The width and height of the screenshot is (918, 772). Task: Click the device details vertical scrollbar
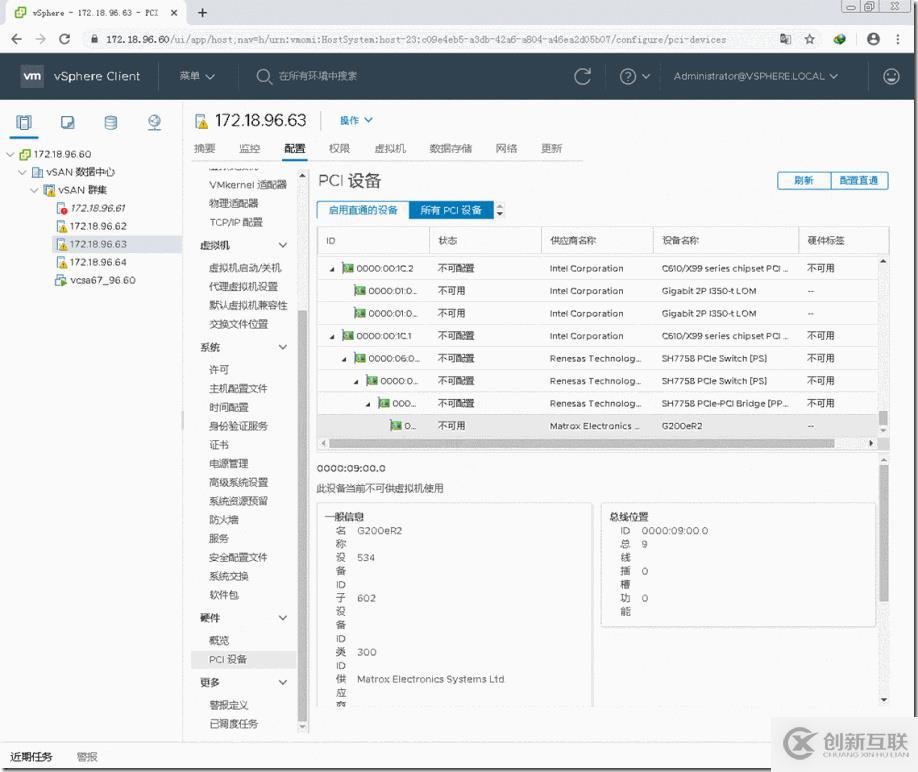click(883, 533)
